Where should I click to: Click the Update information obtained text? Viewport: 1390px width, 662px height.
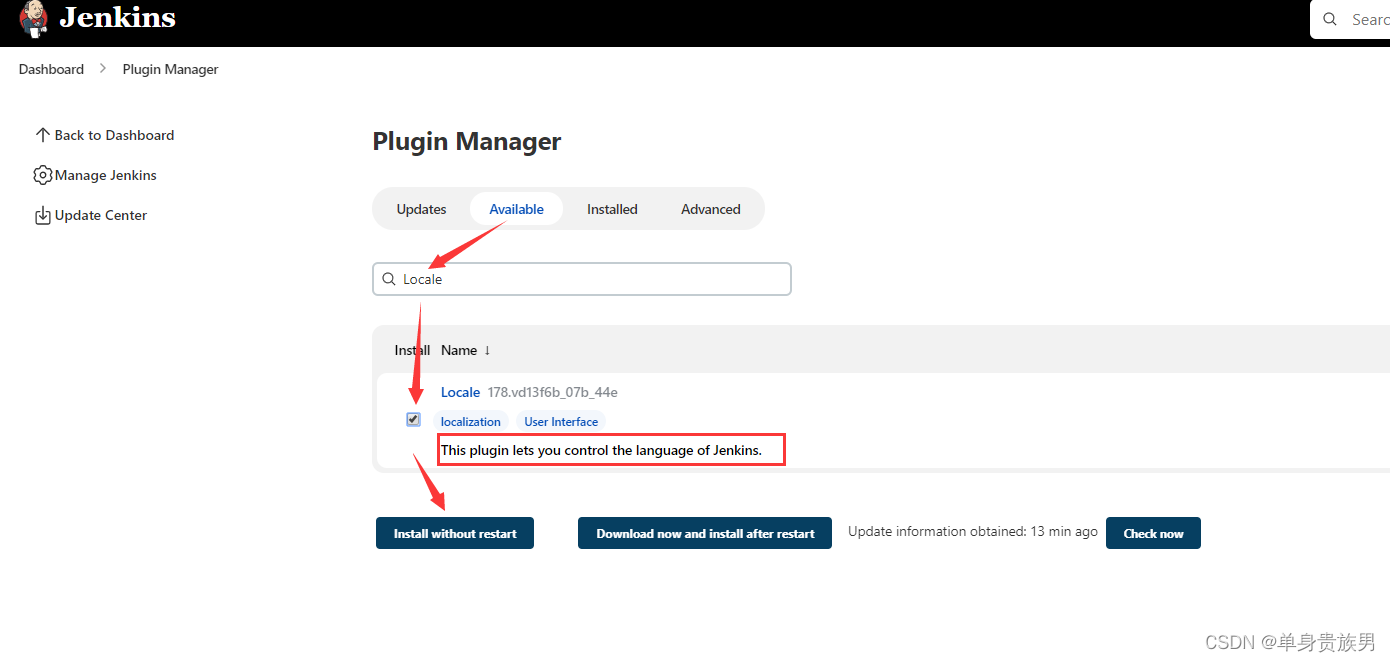pos(973,532)
